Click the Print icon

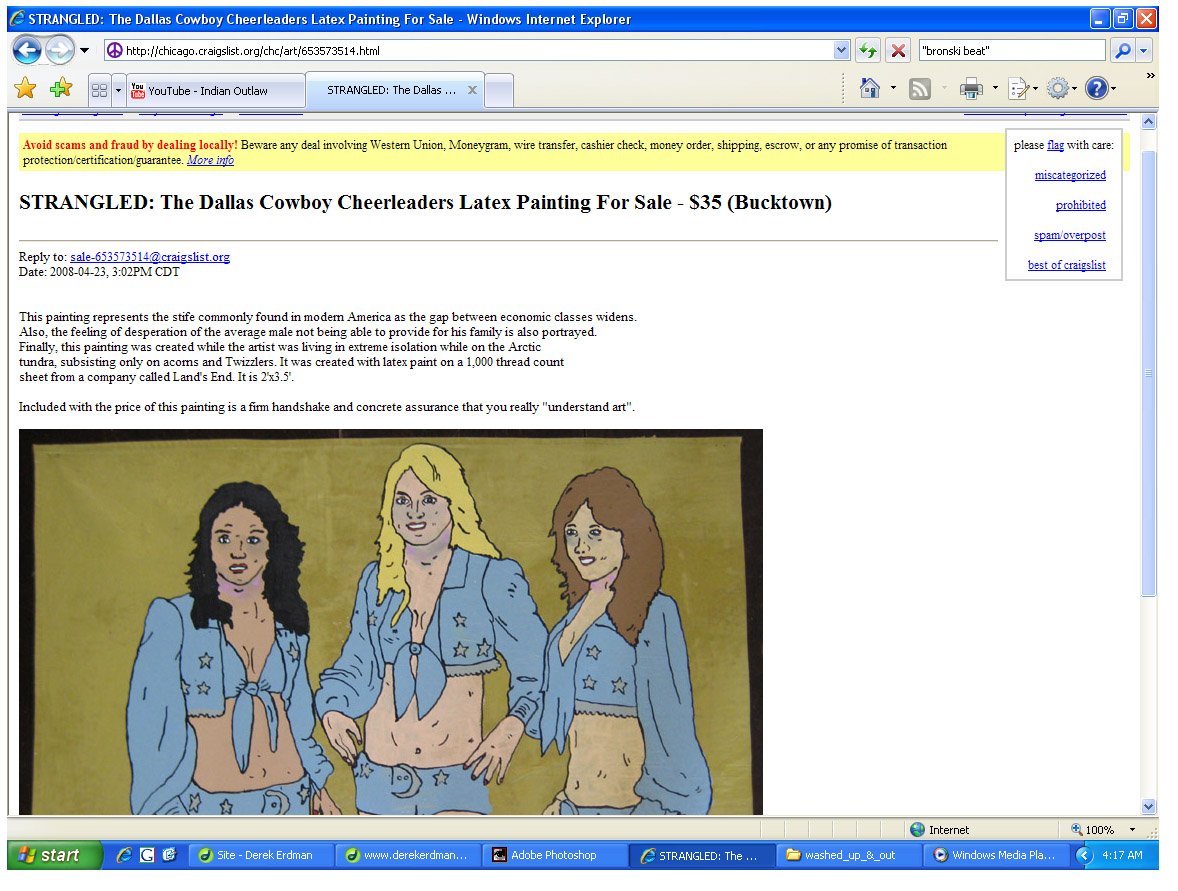(x=971, y=89)
